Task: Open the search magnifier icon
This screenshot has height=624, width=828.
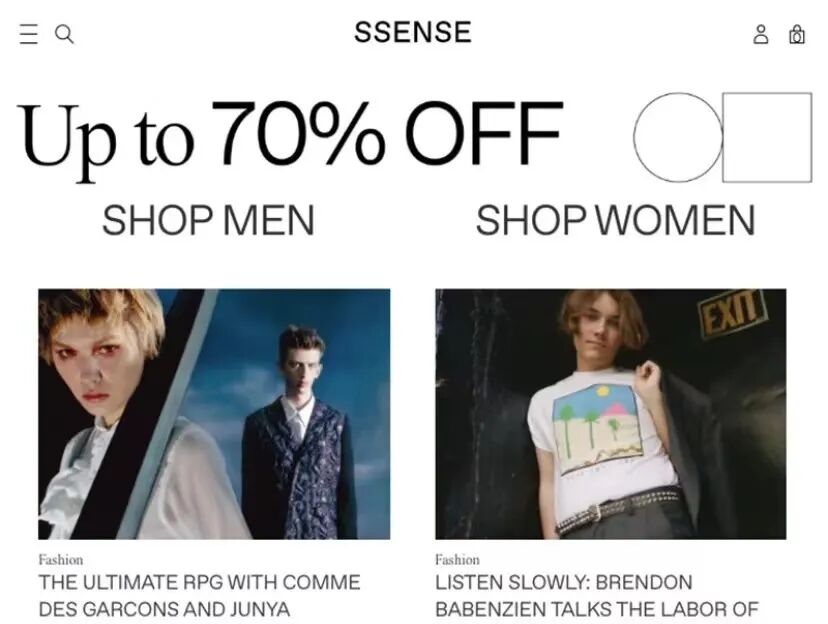Action: (64, 34)
